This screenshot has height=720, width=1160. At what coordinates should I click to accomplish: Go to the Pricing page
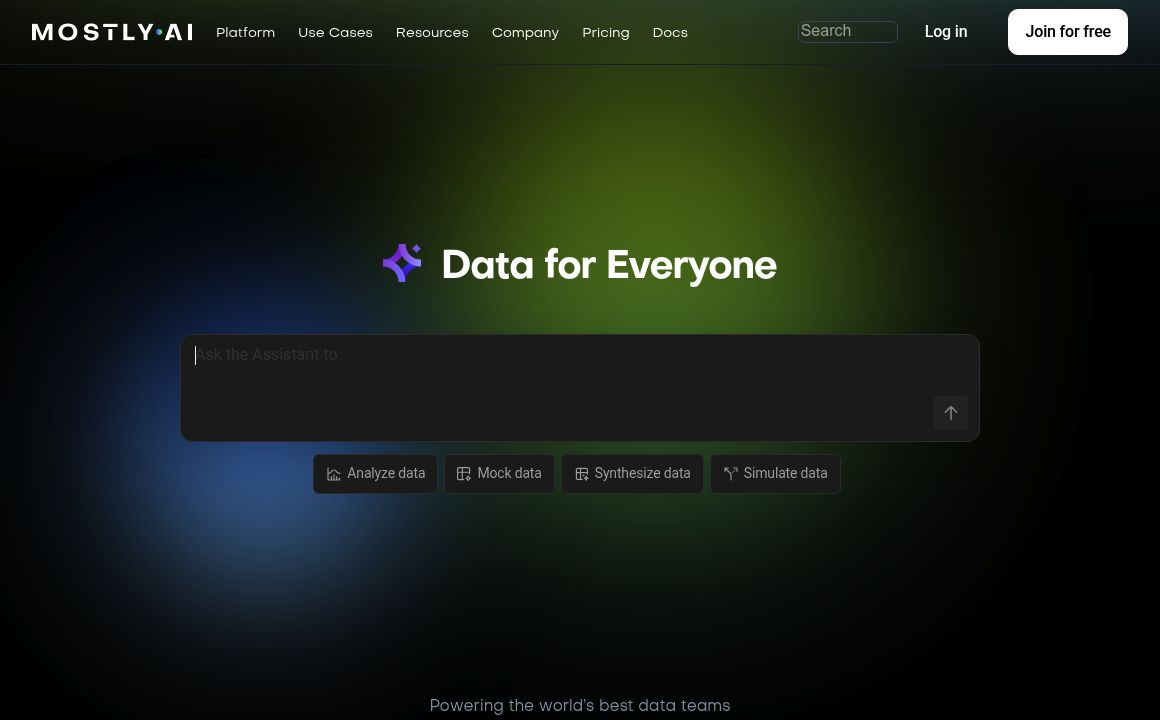[606, 32]
